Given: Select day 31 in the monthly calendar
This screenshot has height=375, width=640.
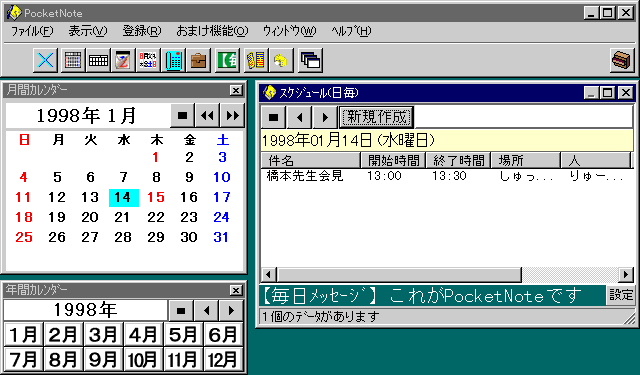Looking at the screenshot, I should 221,237.
